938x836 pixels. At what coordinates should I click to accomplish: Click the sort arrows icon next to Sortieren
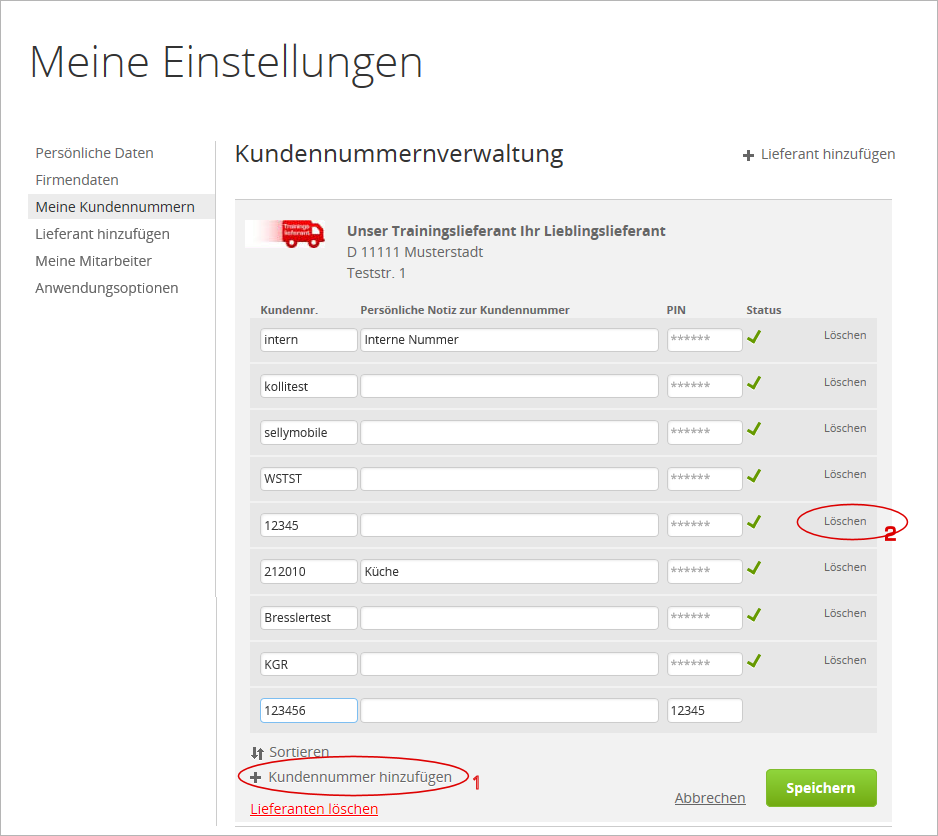coord(254,751)
